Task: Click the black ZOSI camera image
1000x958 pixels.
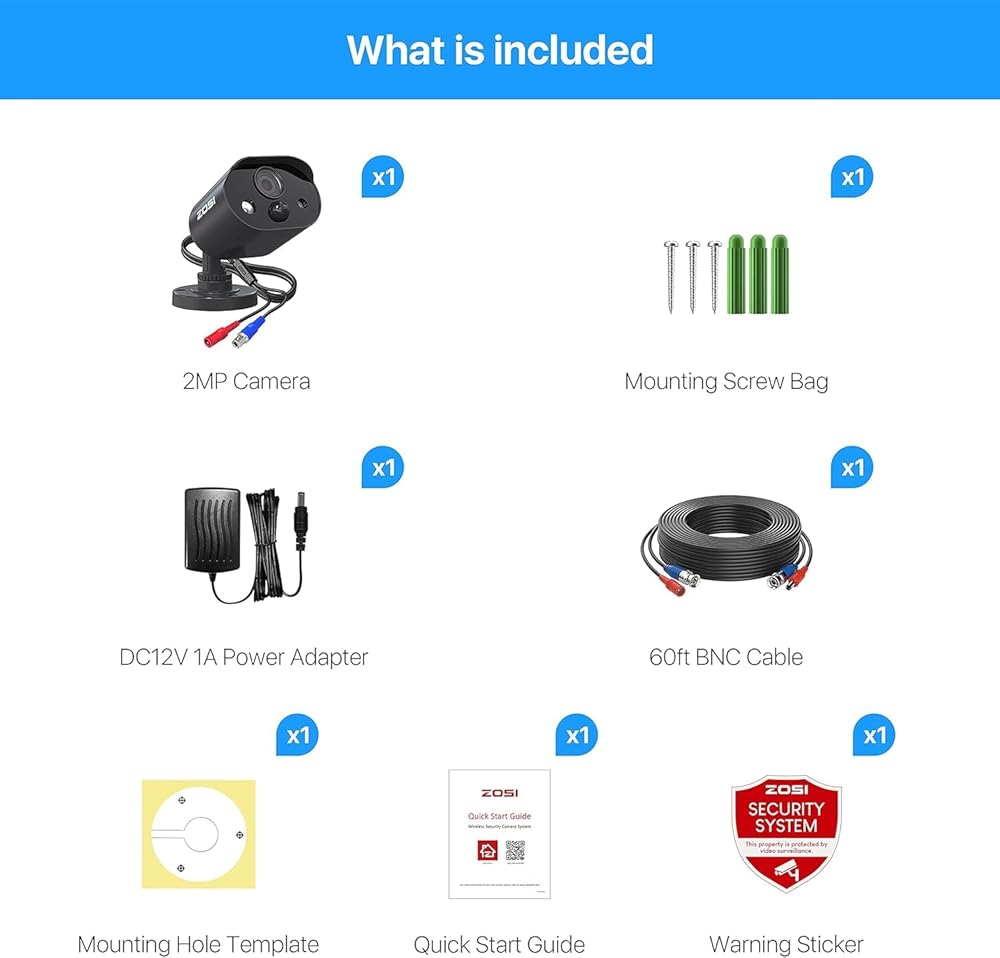Action: point(246,251)
